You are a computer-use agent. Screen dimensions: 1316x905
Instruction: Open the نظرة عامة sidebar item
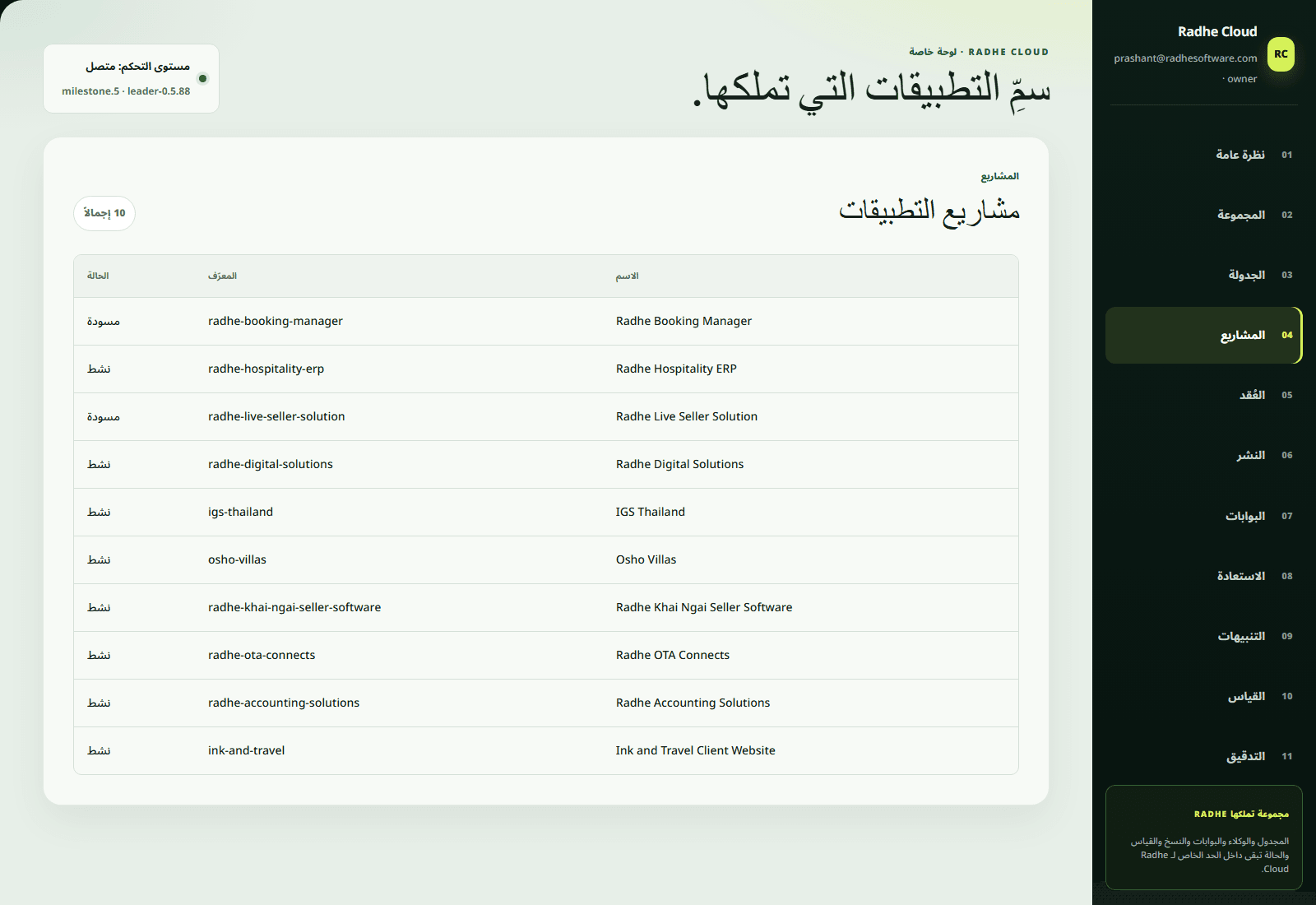click(1203, 155)
